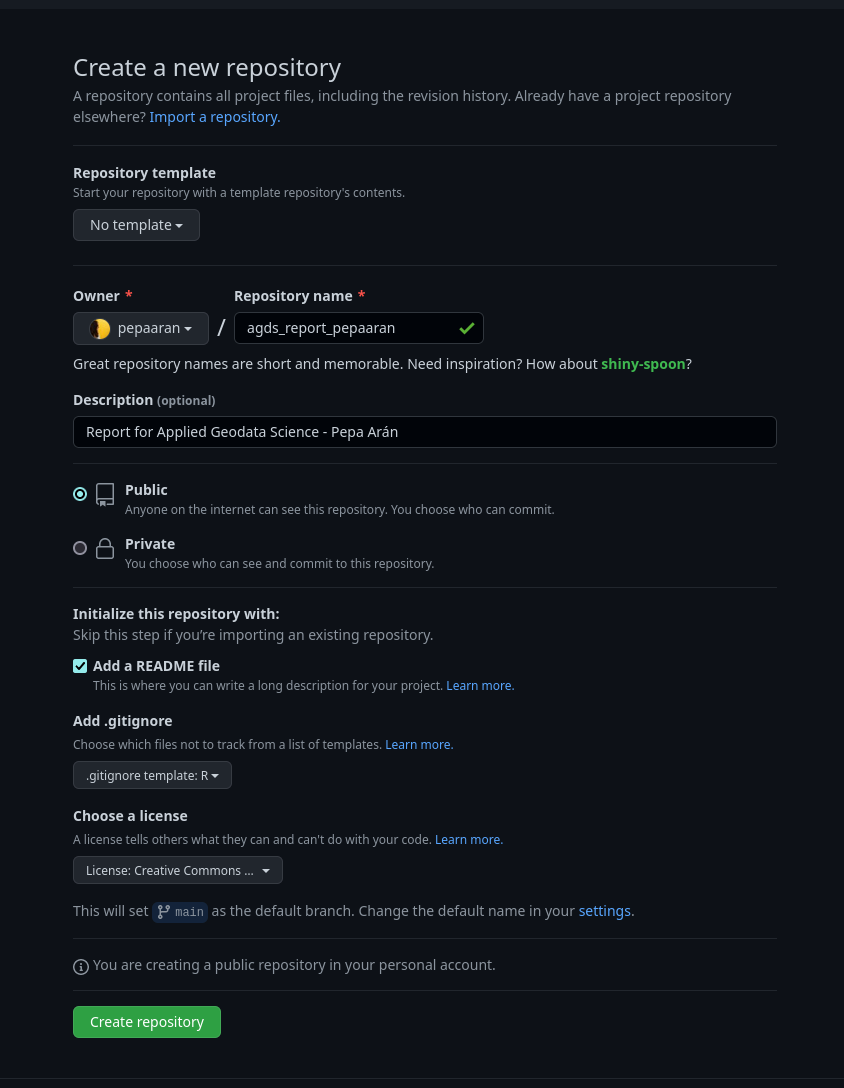The width and height of the screenshot is (844, 1088).
Task: Click the info circle icon near the repository notice
Action: coord(81,966)
